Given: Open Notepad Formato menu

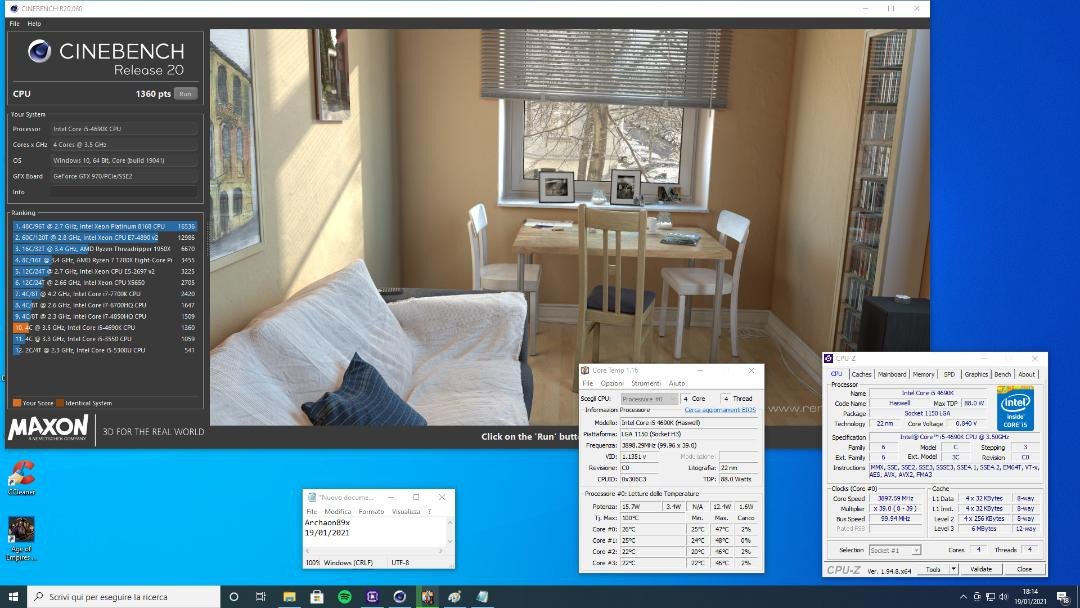Looking at the screenshot, I should pos(371,512).
